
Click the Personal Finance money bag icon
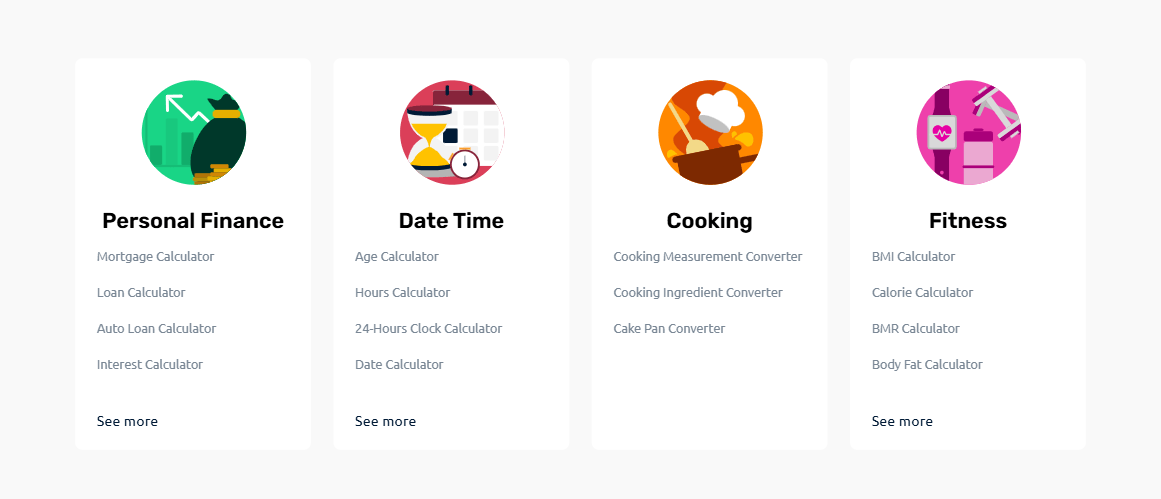point(193,133)
